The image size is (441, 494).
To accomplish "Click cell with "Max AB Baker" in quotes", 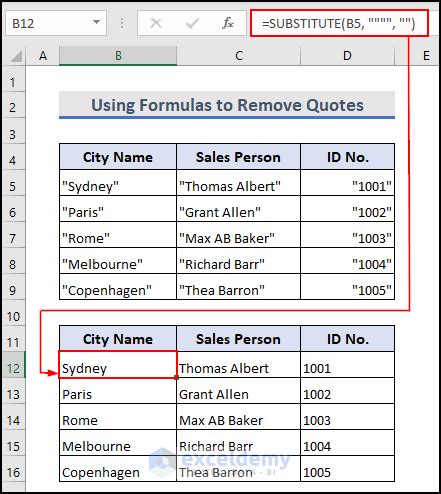I will [239, 235].
